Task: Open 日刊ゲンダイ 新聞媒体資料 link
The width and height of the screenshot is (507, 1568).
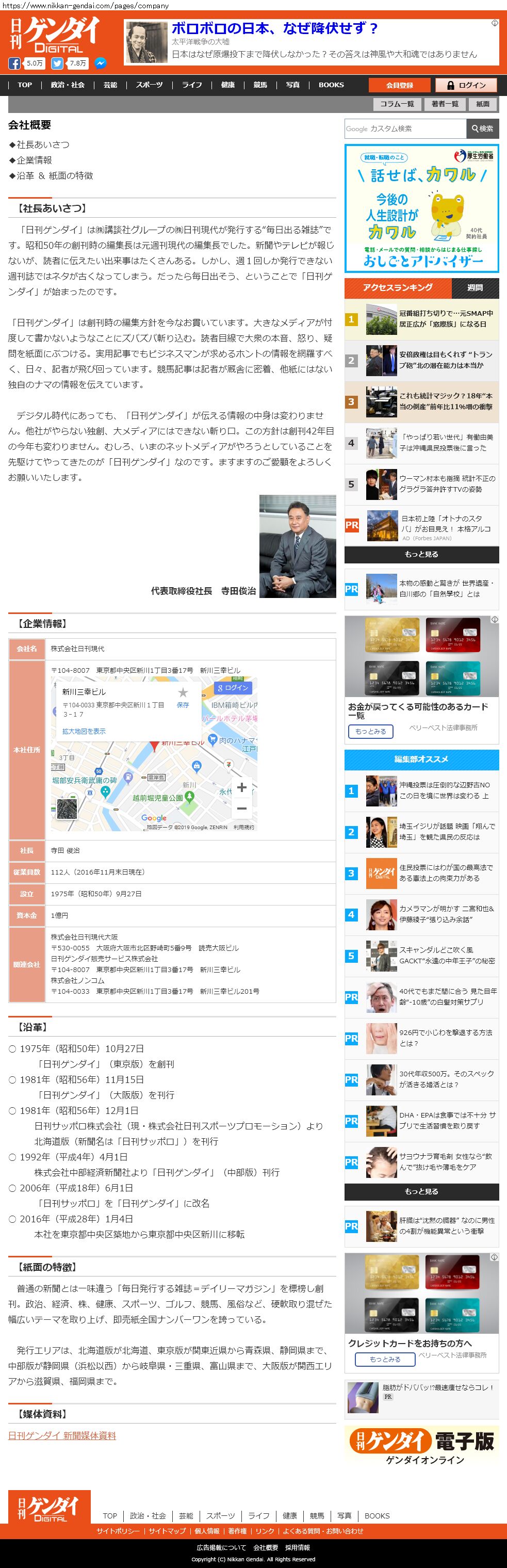Action: (x=62, y=1435)
